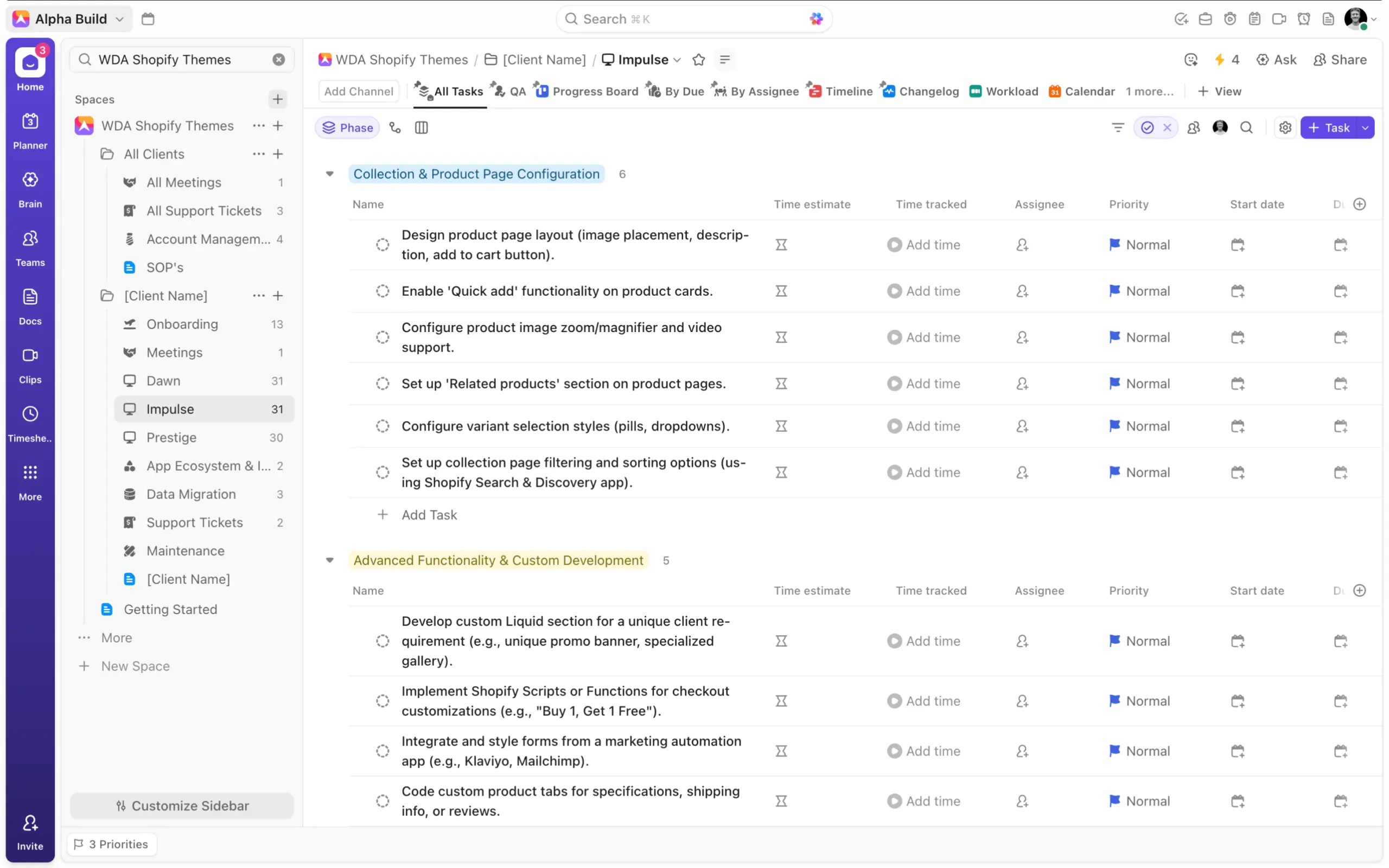Collapse the Advanced Functionality & Custom Development group
Image resolution: width=1389 pixels, height=868 pixels.
pyautogui.click(x=329, y=560)
